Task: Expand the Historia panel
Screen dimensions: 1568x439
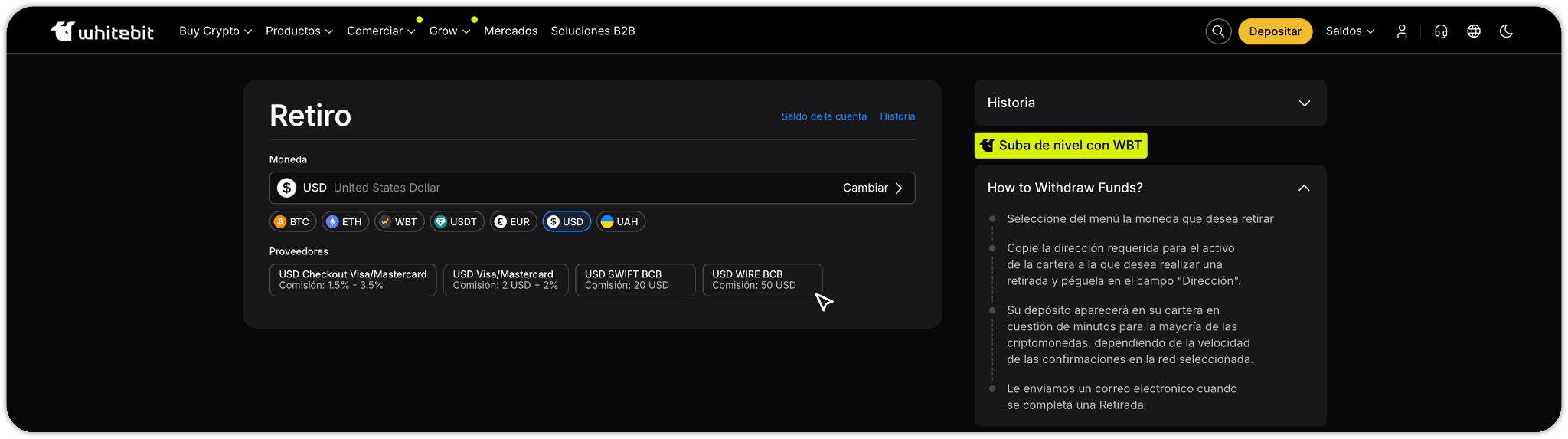Action: click(x=1150, y=103)
